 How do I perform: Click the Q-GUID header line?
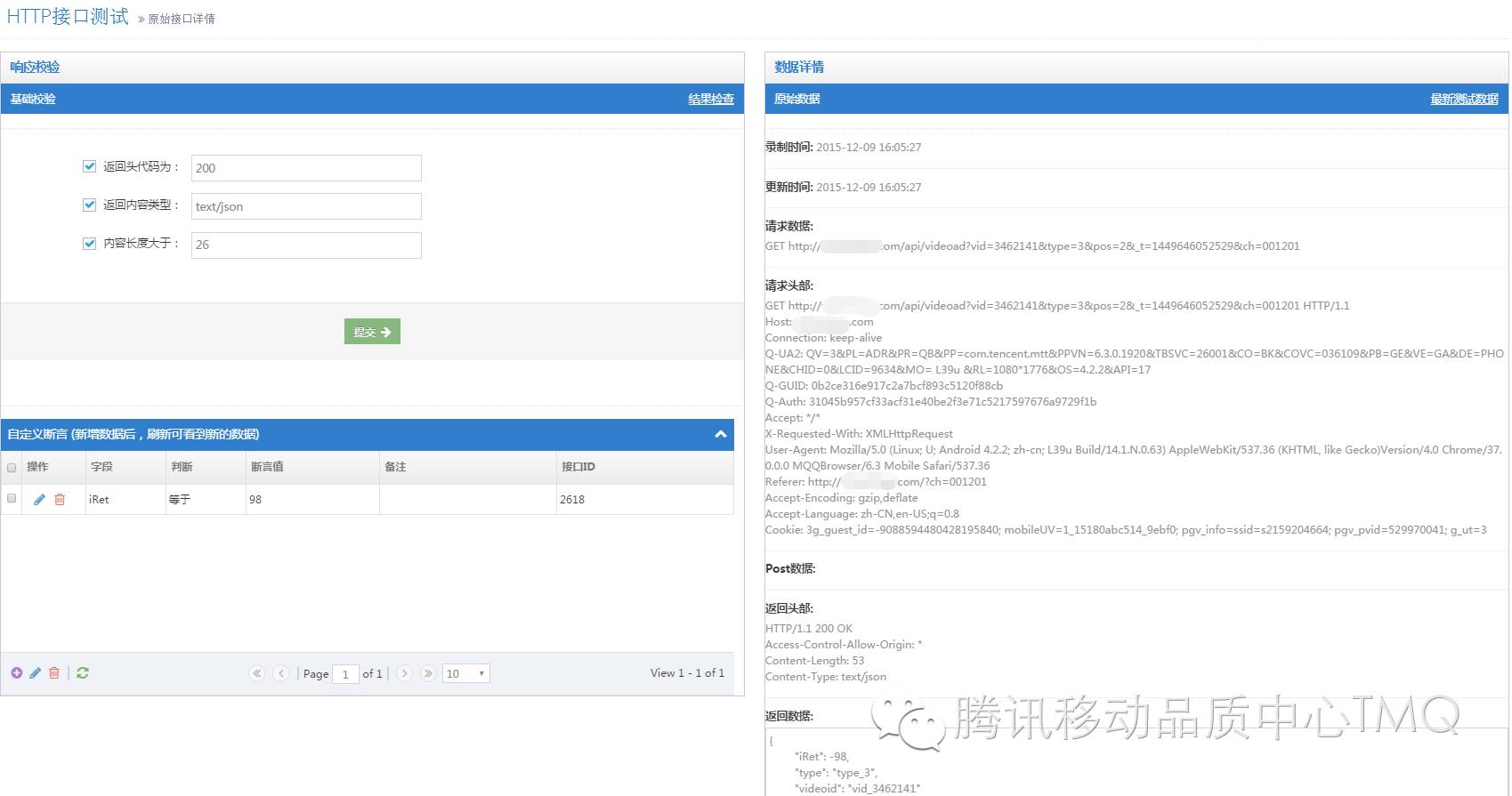click(x=885, y=386)
